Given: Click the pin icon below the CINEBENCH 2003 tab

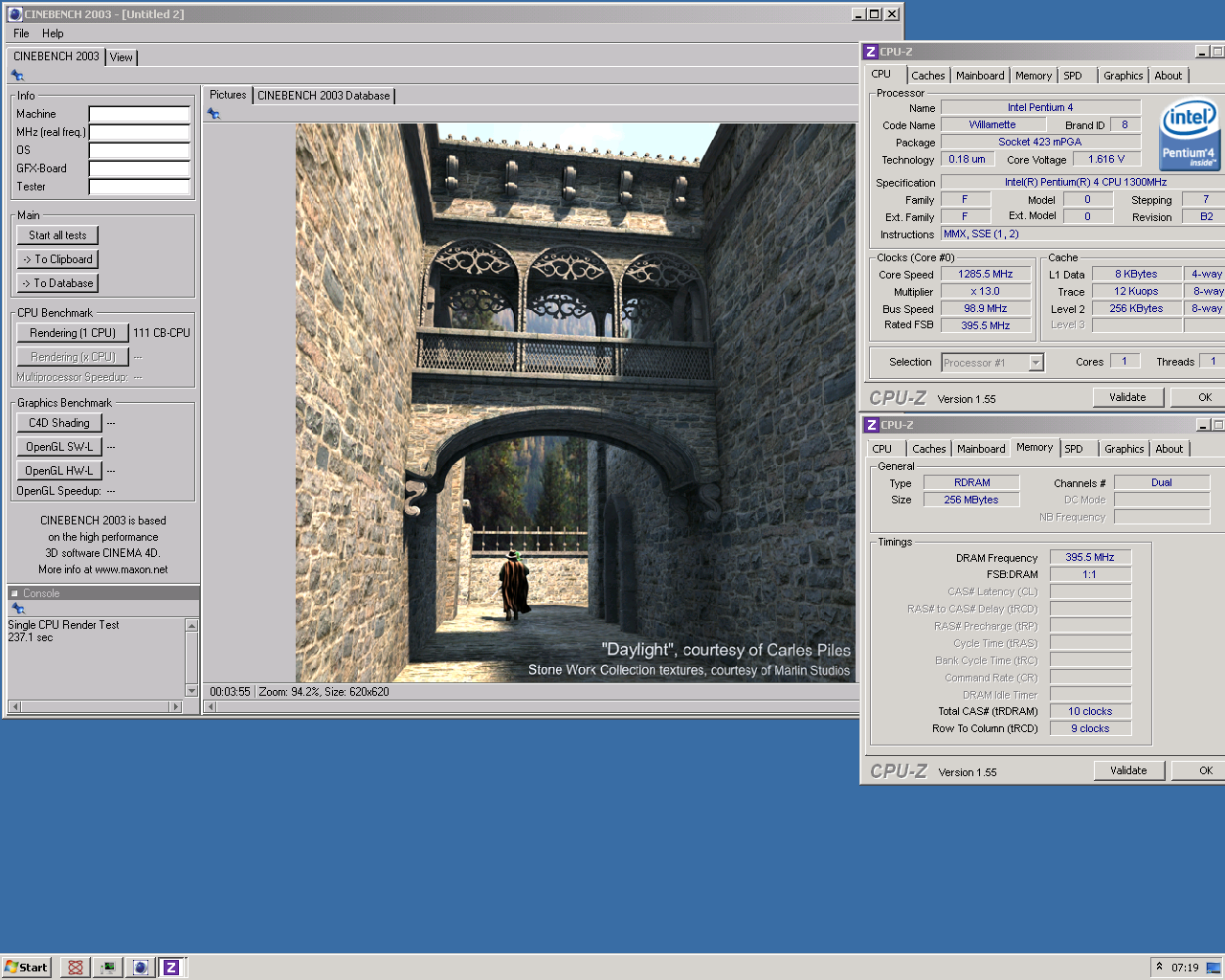Looking at the screenshot, I should (17, 76).
